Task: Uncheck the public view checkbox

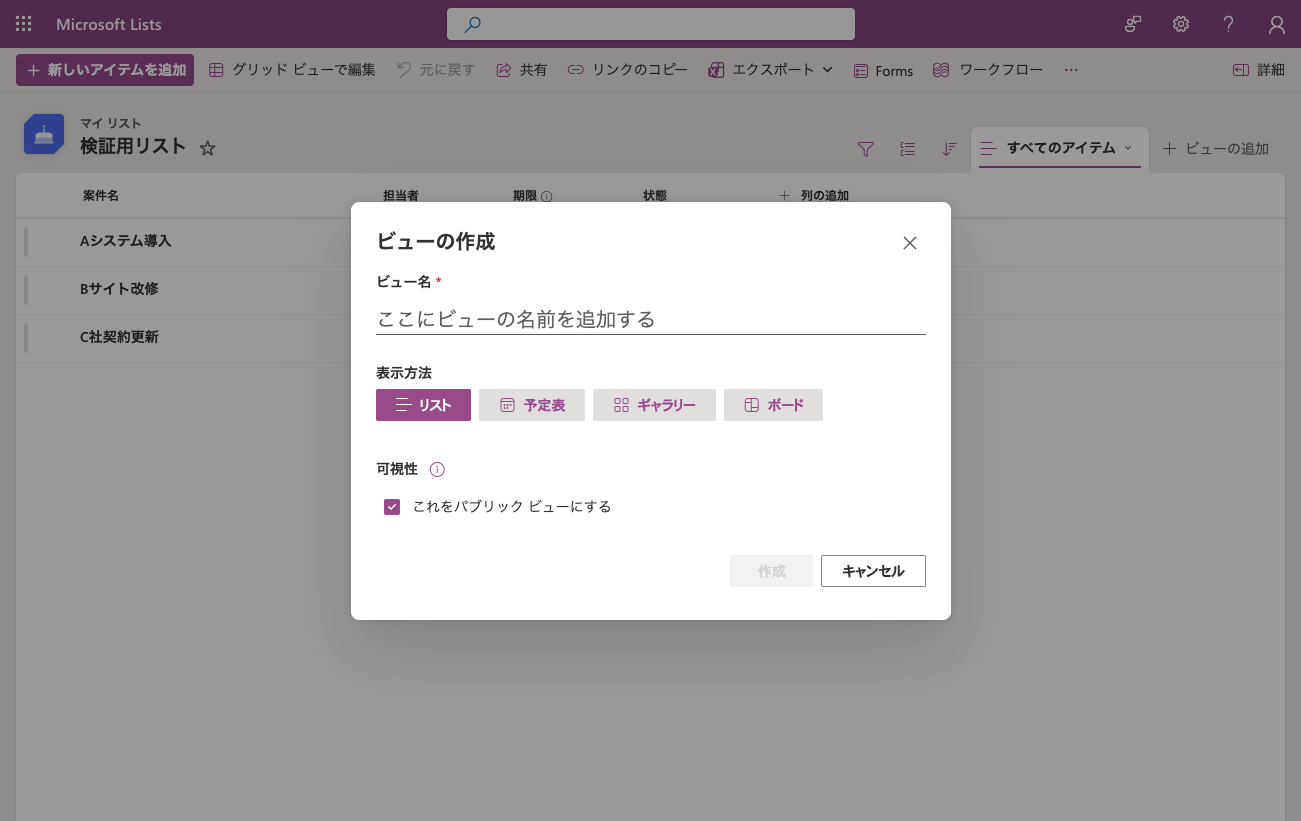Action: pyautogui.click(x=392, y=507)
